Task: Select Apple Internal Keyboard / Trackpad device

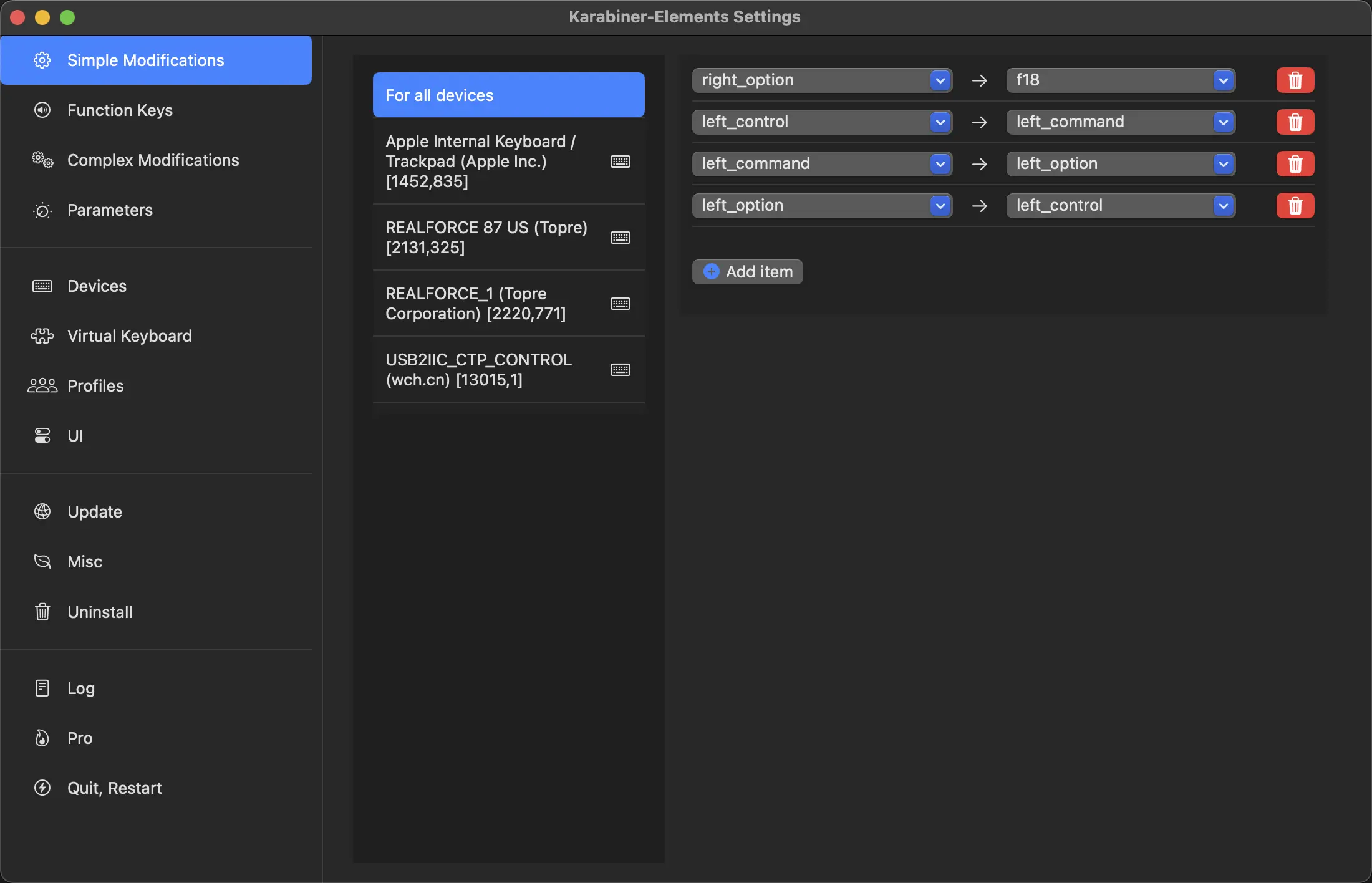Action: click(x=509, y=162)
